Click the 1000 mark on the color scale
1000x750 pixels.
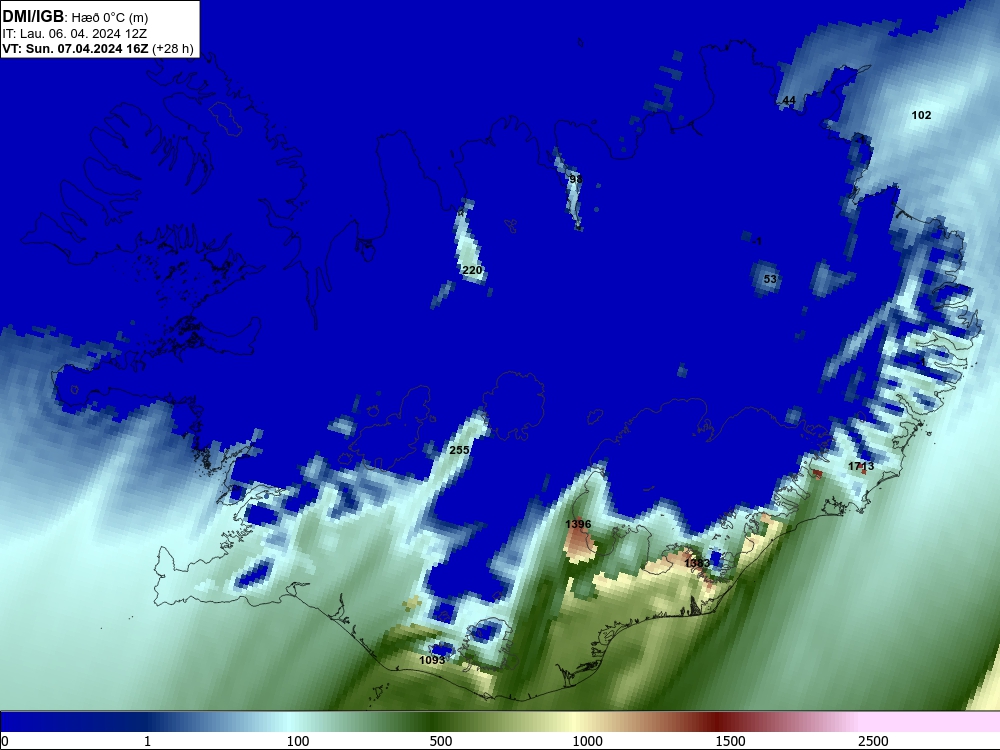coord(587,741)
